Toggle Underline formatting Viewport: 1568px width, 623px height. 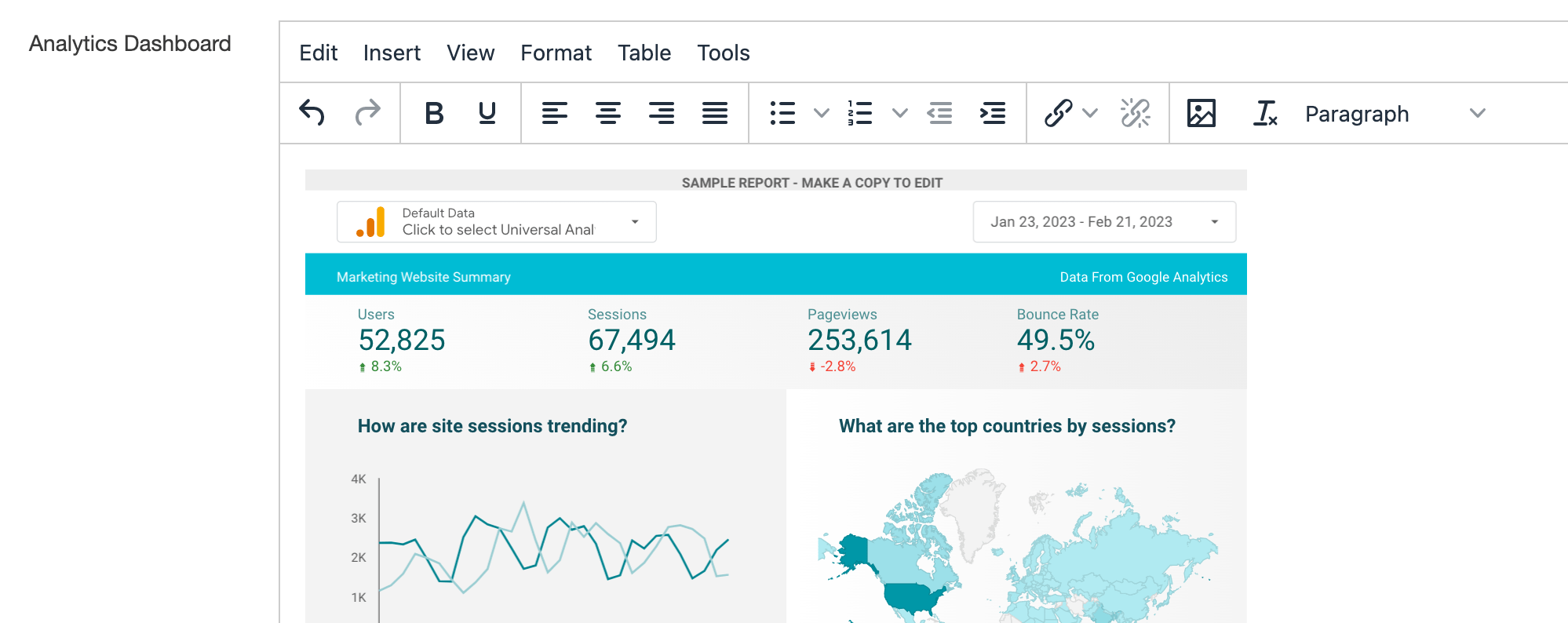pos(487,113)
